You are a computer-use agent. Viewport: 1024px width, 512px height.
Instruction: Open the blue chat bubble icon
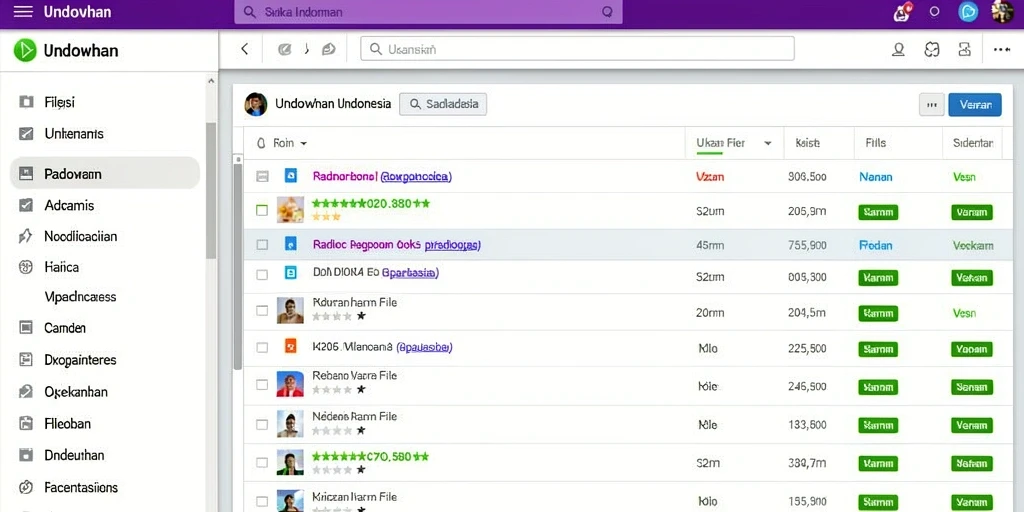(x=968, y=12)
